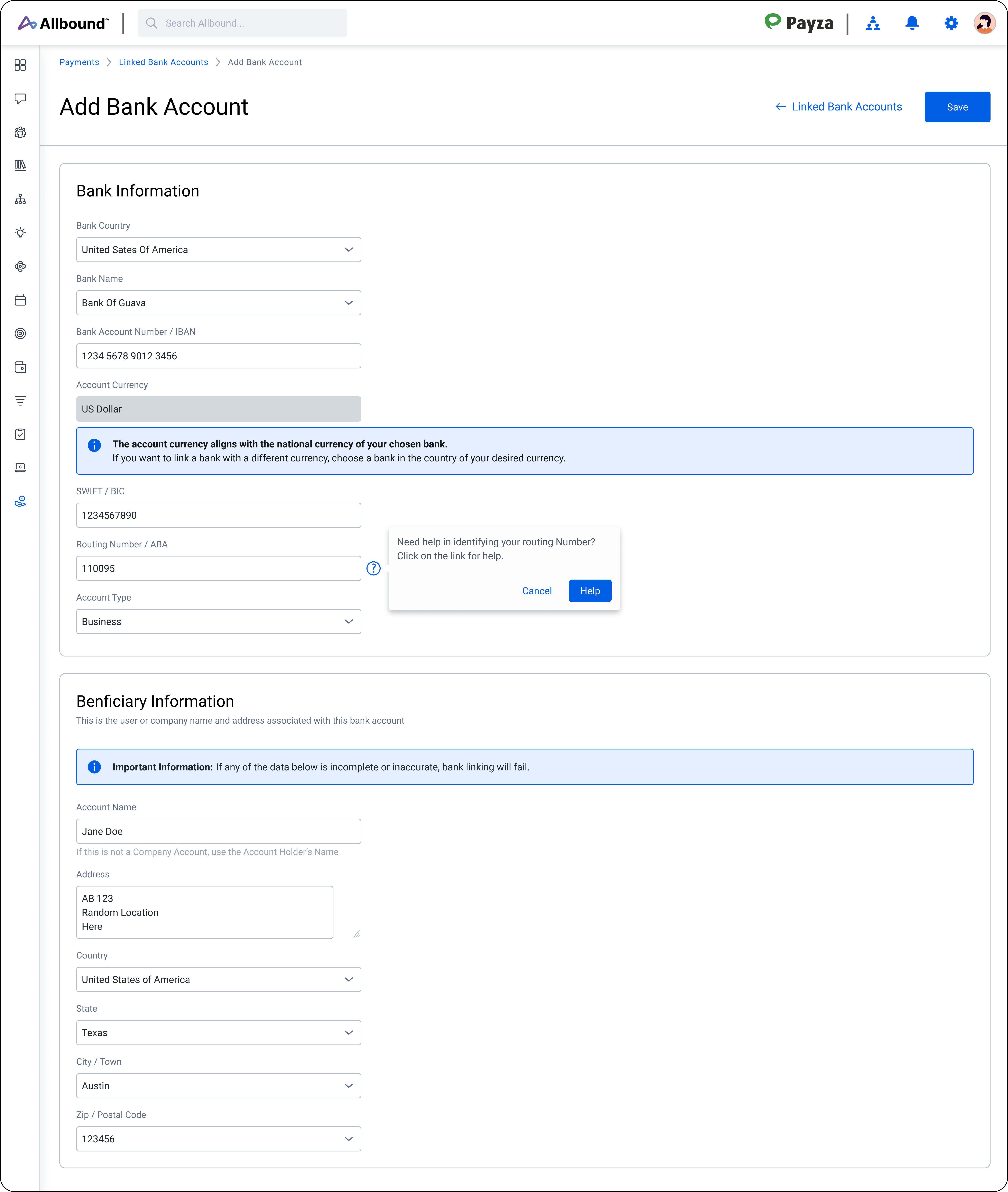Click the magnifier icon in search bar

(152, 23)
